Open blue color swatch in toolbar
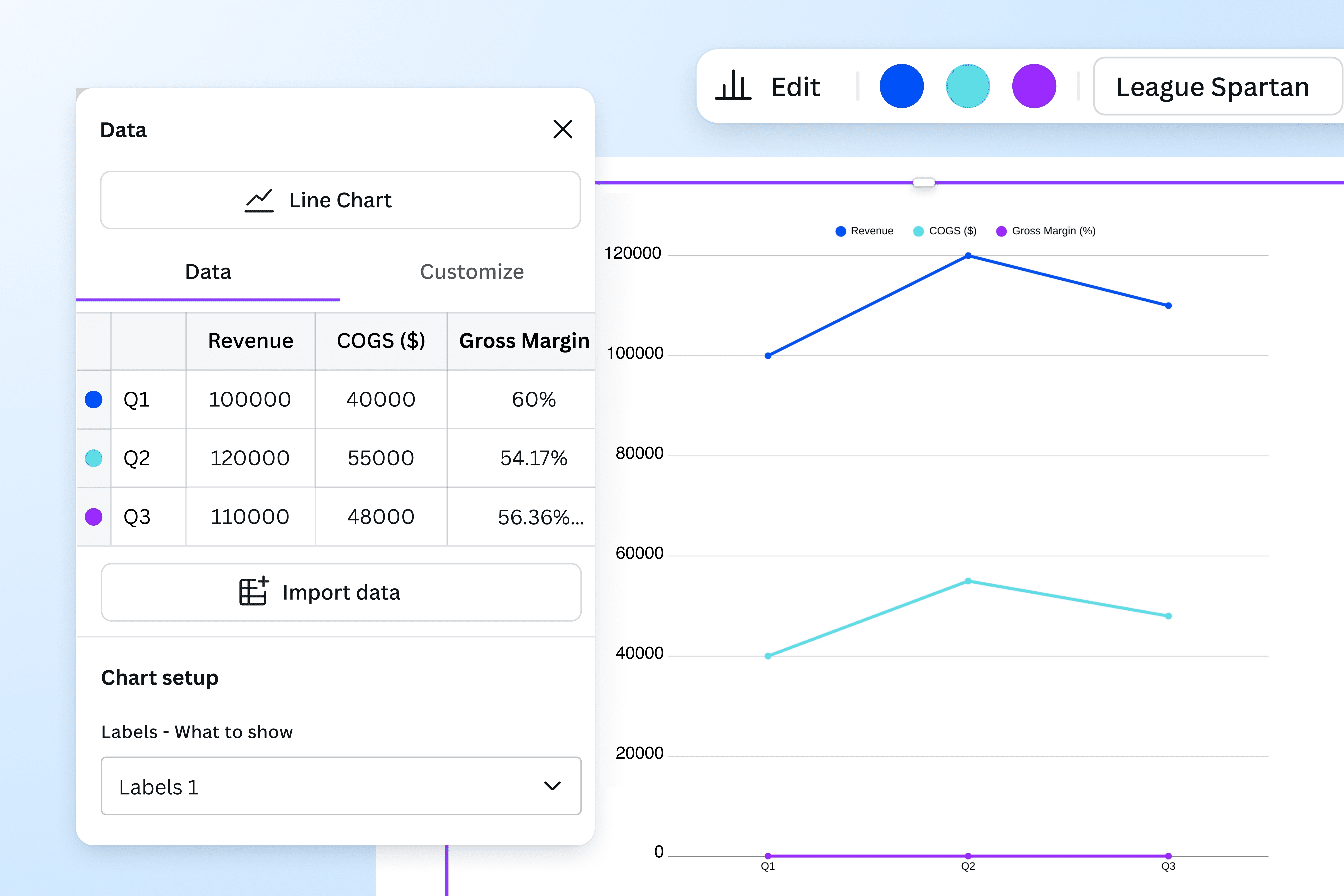The image size is (1344, 896). click(901, 86)
